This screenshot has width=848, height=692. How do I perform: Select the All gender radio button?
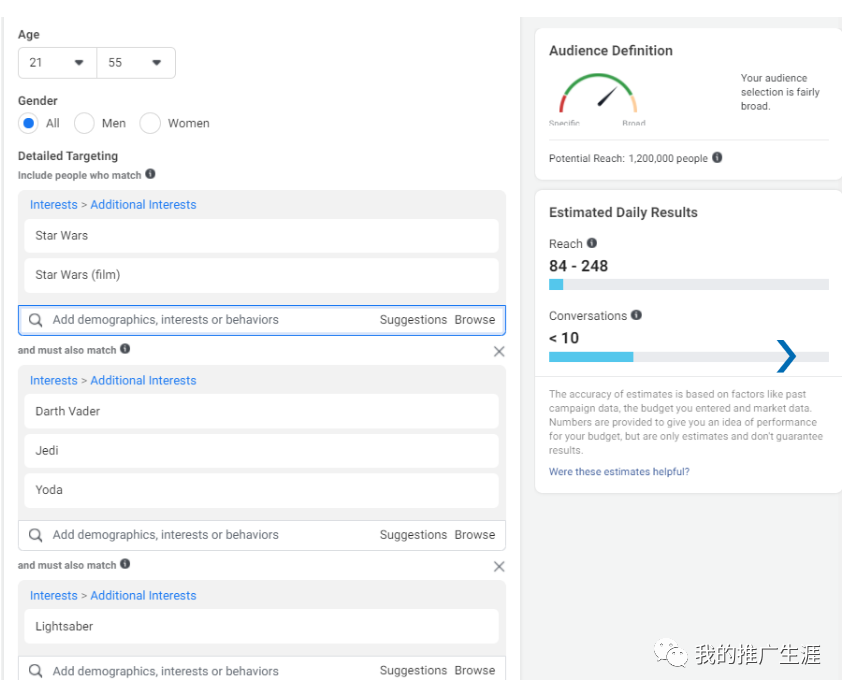(x=29, y=123)
